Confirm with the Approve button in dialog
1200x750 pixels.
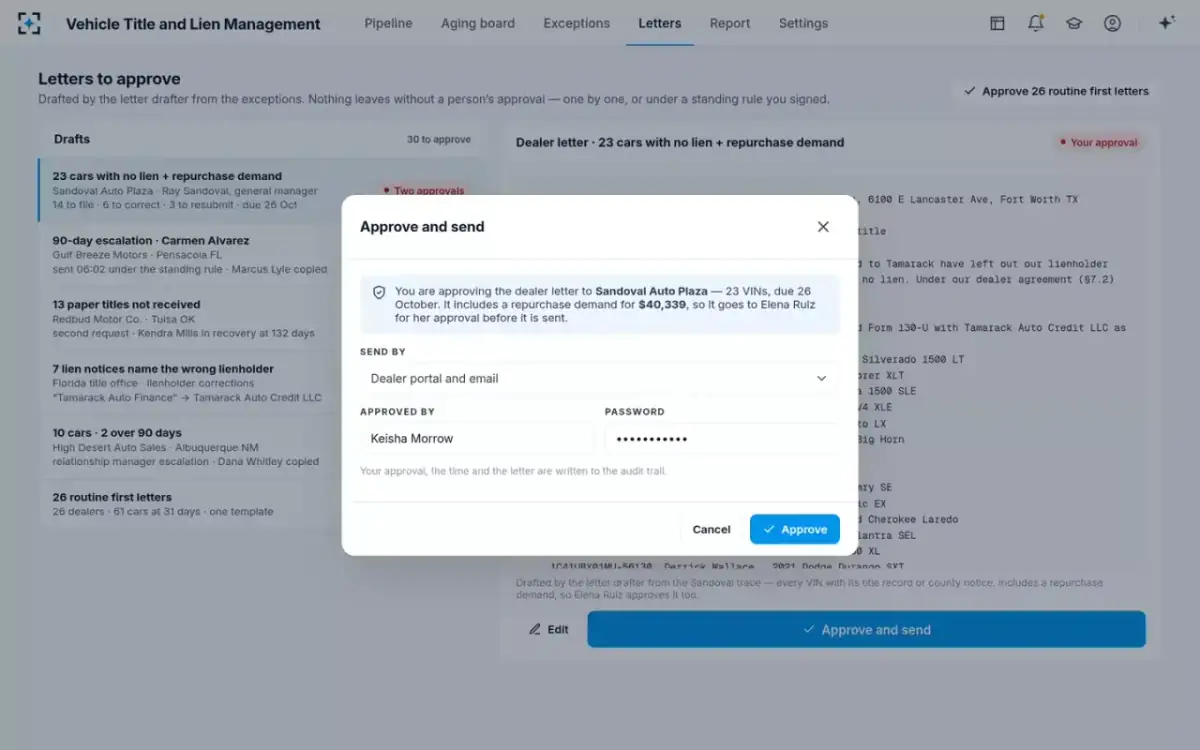[795, 529]
